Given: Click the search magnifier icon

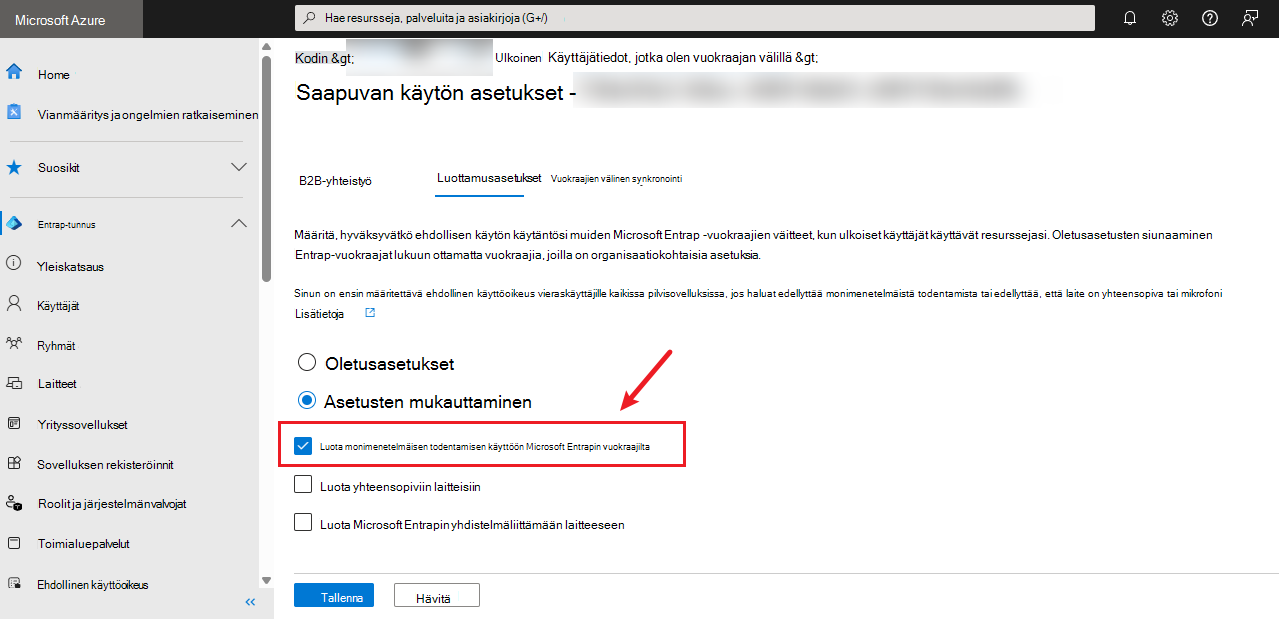Looking at the screenshot, I should point(310,18).
